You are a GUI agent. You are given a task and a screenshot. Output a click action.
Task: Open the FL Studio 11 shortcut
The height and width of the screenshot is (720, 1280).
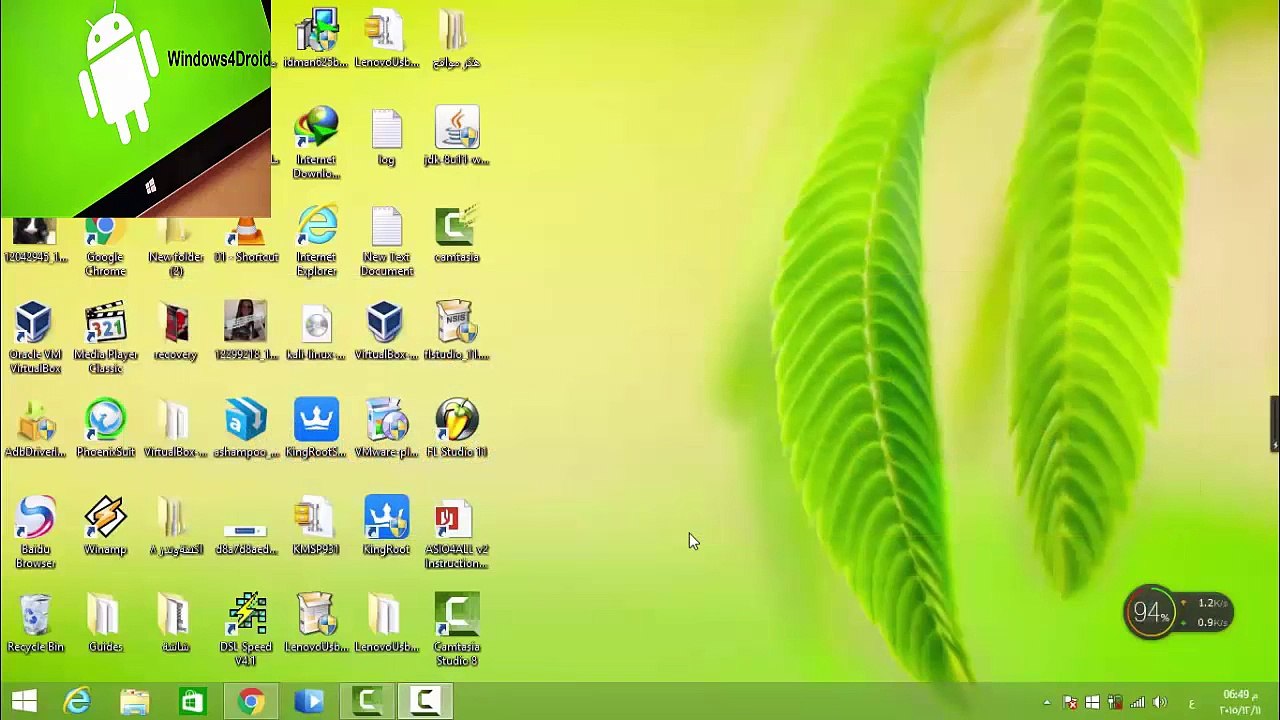click(457, 429)
